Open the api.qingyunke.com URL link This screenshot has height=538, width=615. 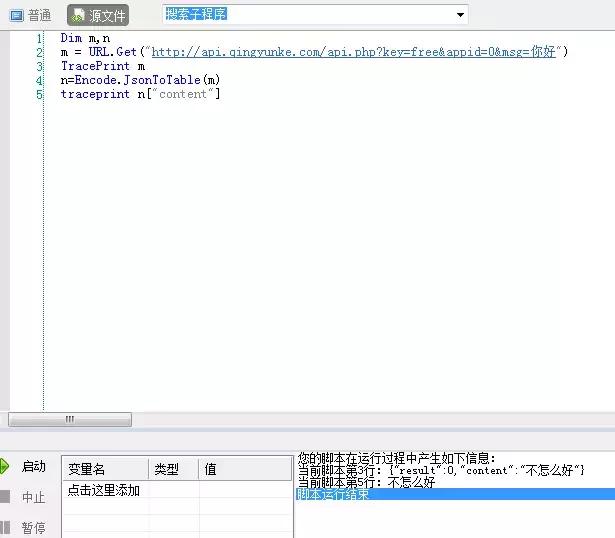pos(354,52)
